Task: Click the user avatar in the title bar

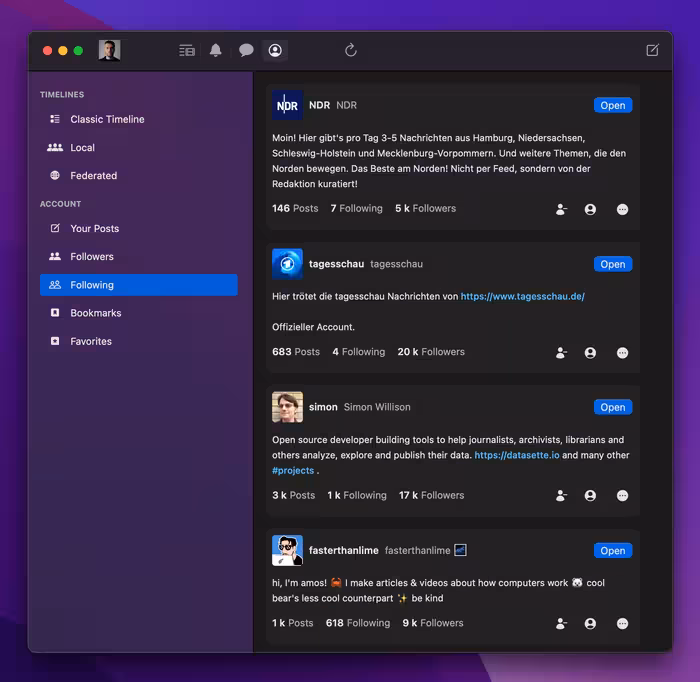Action: (109, 50)
